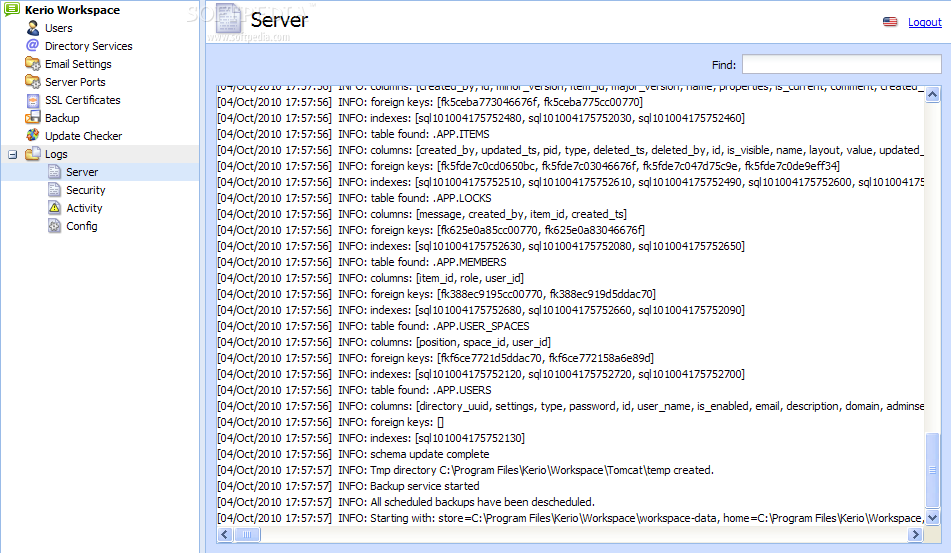The image size is (951, 553).
Task: Click the Config log gear icon
Action: [x=55, y=226]
